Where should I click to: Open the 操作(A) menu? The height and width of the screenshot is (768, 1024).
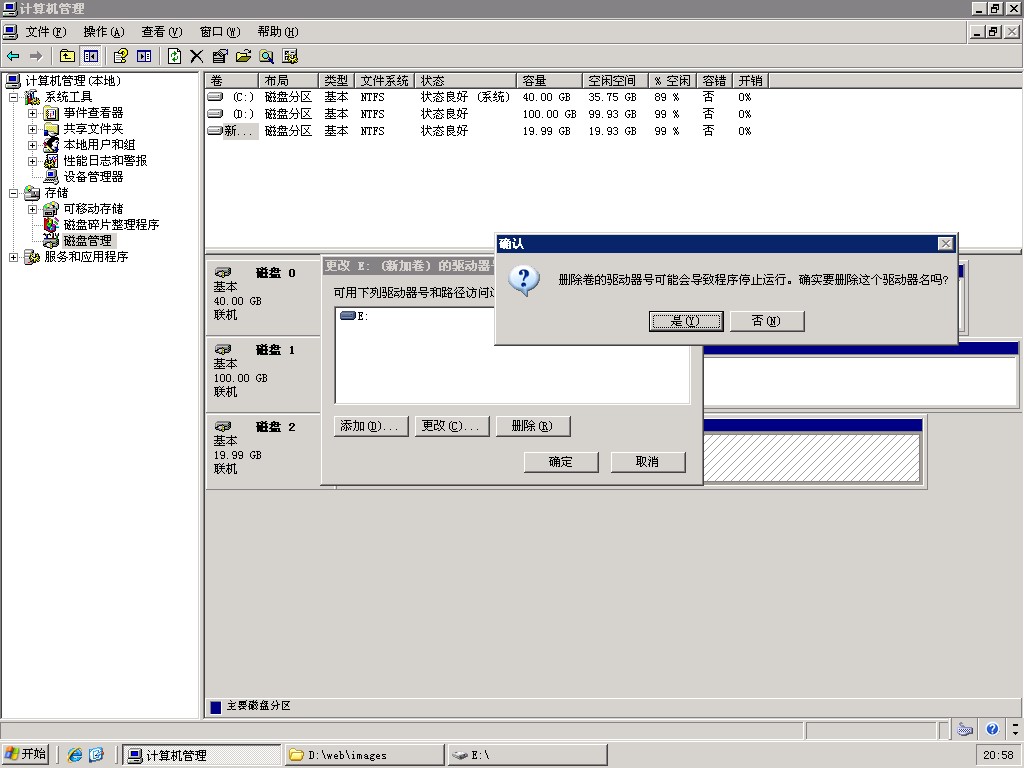[x=103, y=32]
